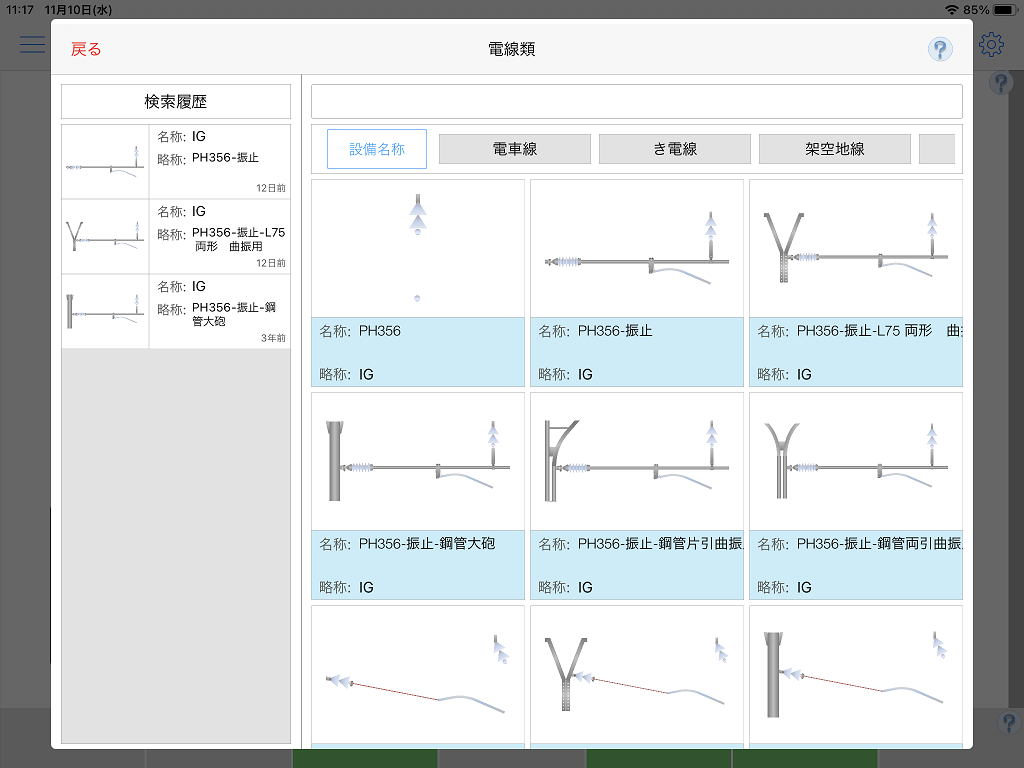Screen dimensions: 1024x768
Task: Open the hamburger menu icon
Action: click(32, 44)
